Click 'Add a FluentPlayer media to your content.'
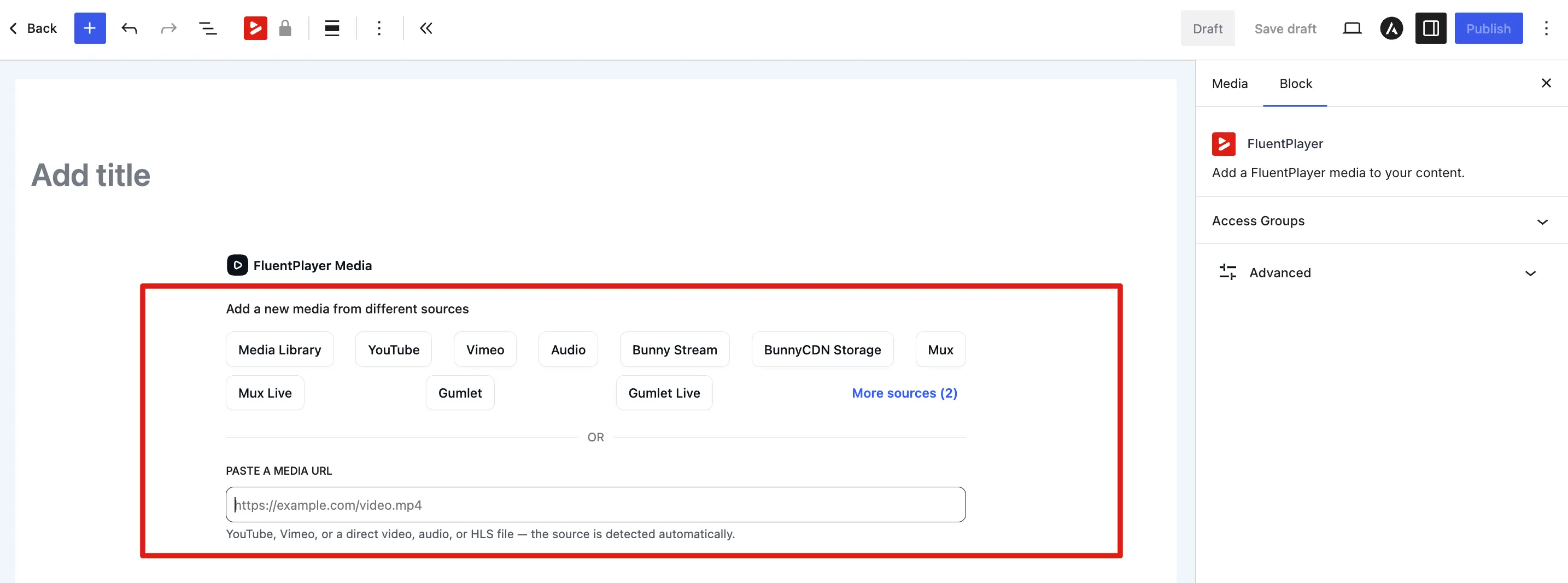The image size is (1568, 583). 1338,173
